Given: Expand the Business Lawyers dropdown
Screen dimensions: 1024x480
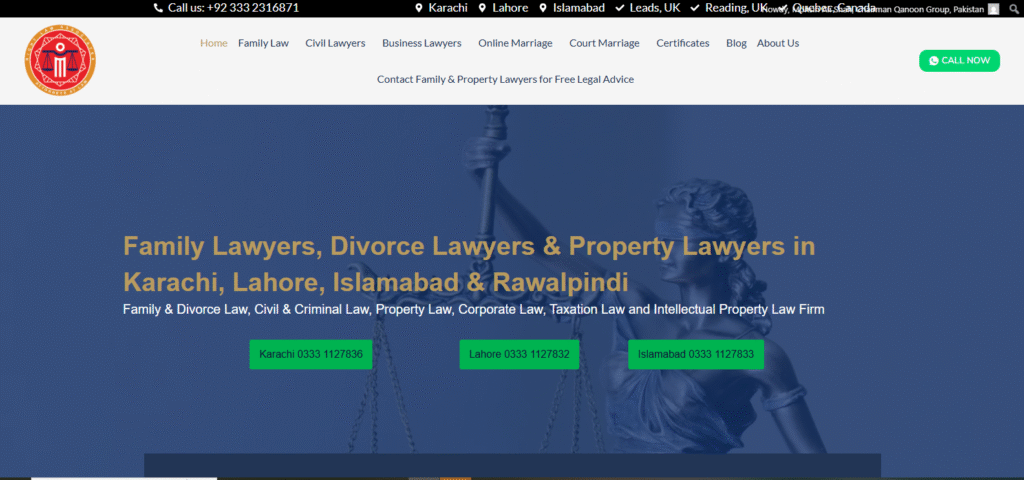Looking at the screenshot, I should [x=422, y=43].
